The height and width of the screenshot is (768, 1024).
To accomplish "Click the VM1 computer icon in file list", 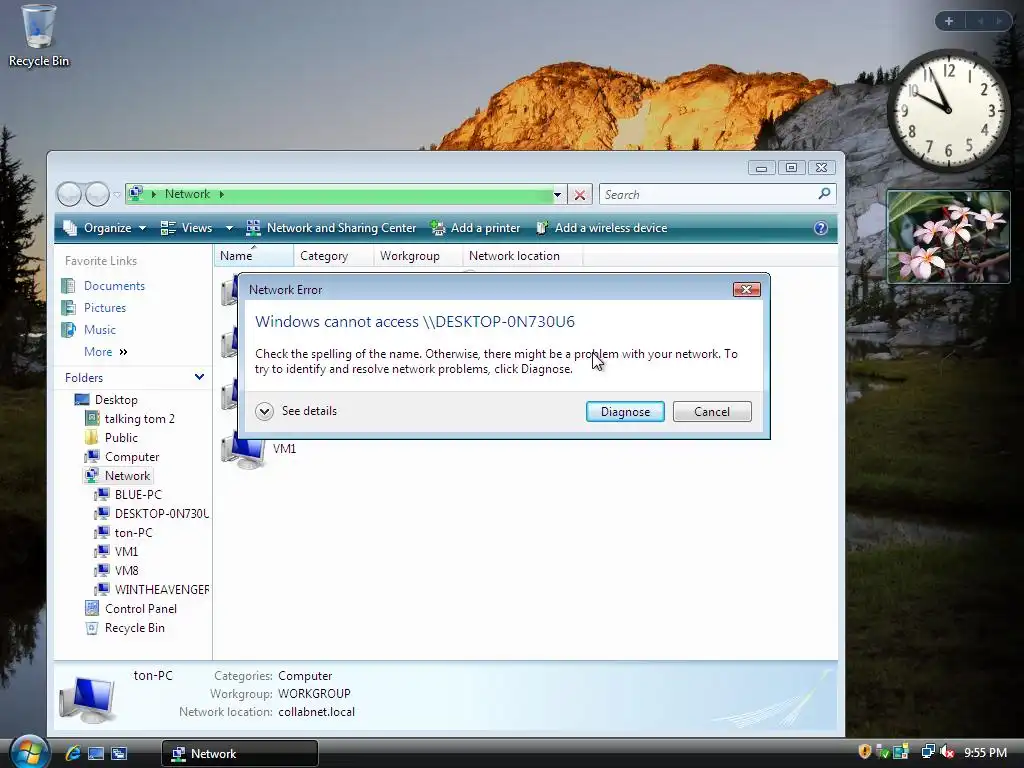I will [243, 451].
